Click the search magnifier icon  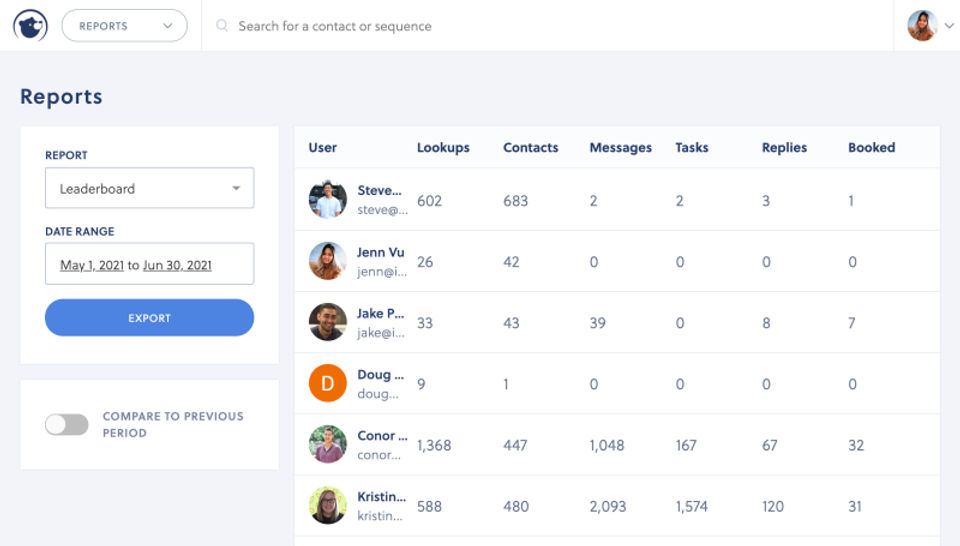point(222,26)
